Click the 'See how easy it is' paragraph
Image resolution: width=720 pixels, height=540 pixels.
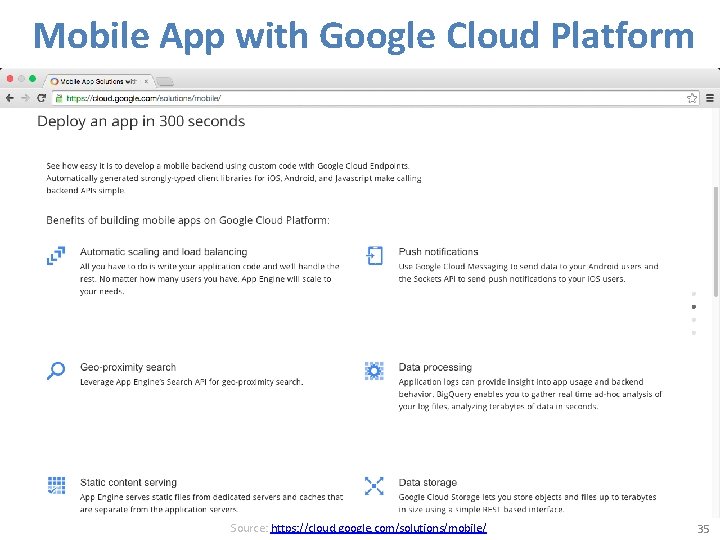click(x=234, y=178)
